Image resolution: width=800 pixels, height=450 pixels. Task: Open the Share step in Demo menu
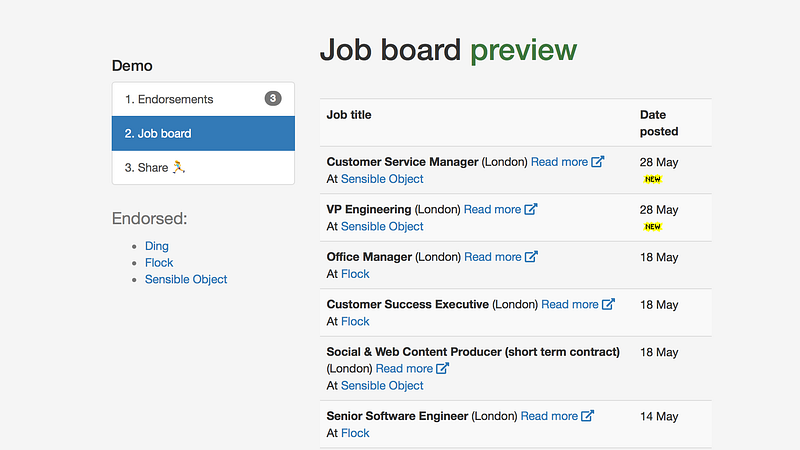(x=203, y=167)
